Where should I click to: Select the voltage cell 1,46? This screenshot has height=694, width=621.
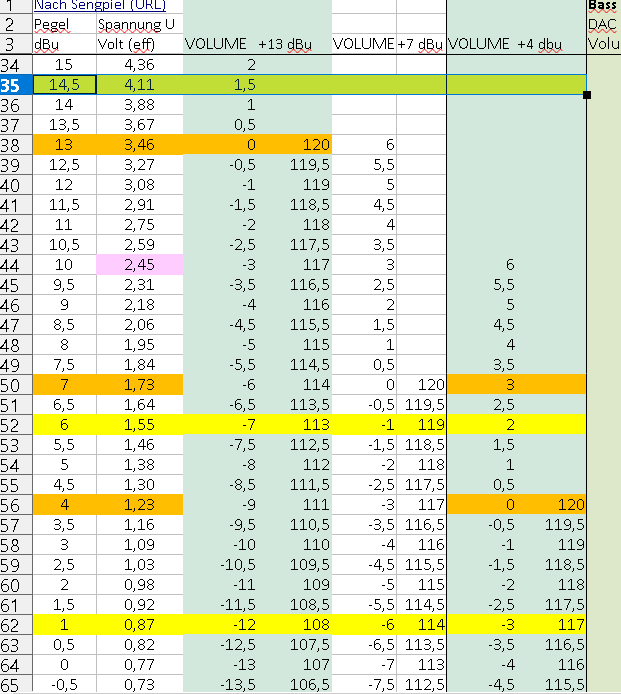(x=139, y=444)
